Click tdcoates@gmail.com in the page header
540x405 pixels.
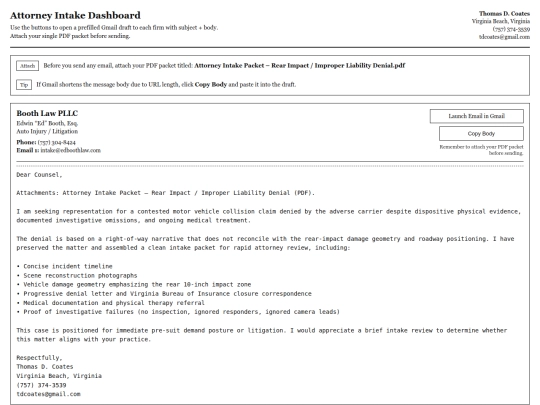[504, 37]
